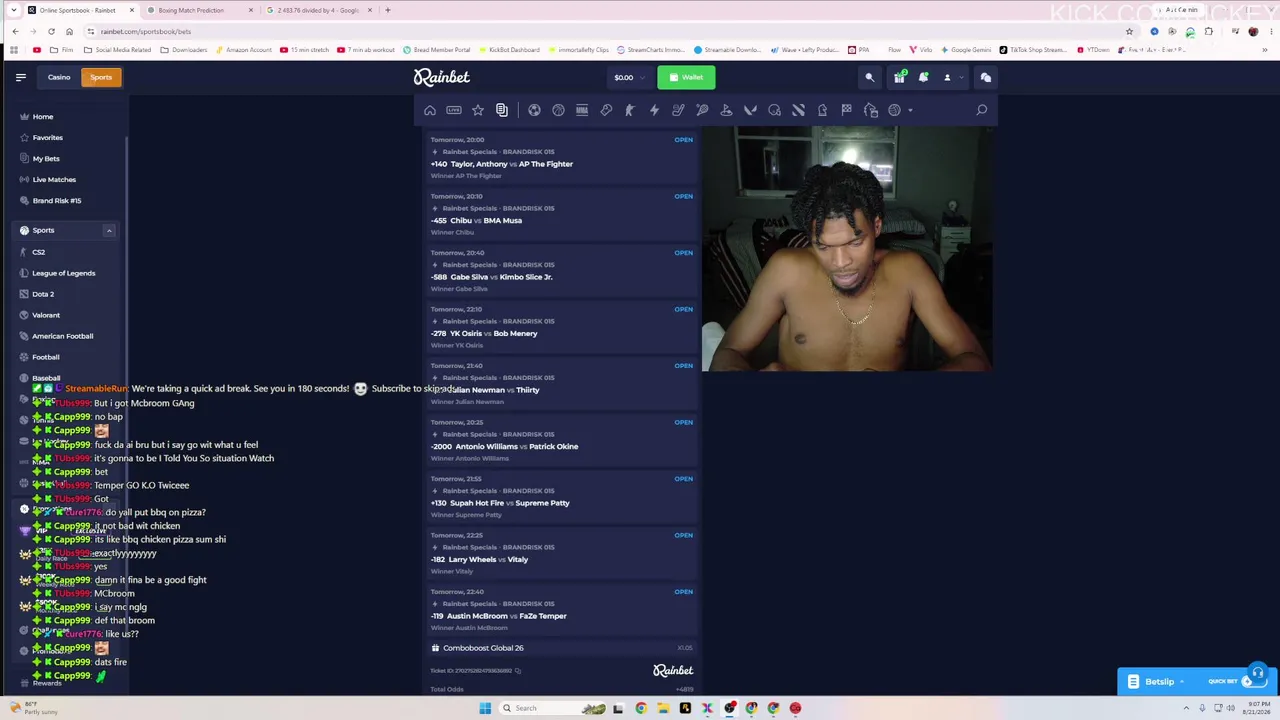This screenshot has height=720, width=1280.
Task: Click the green Wallet button
Action: coord(686,77)
